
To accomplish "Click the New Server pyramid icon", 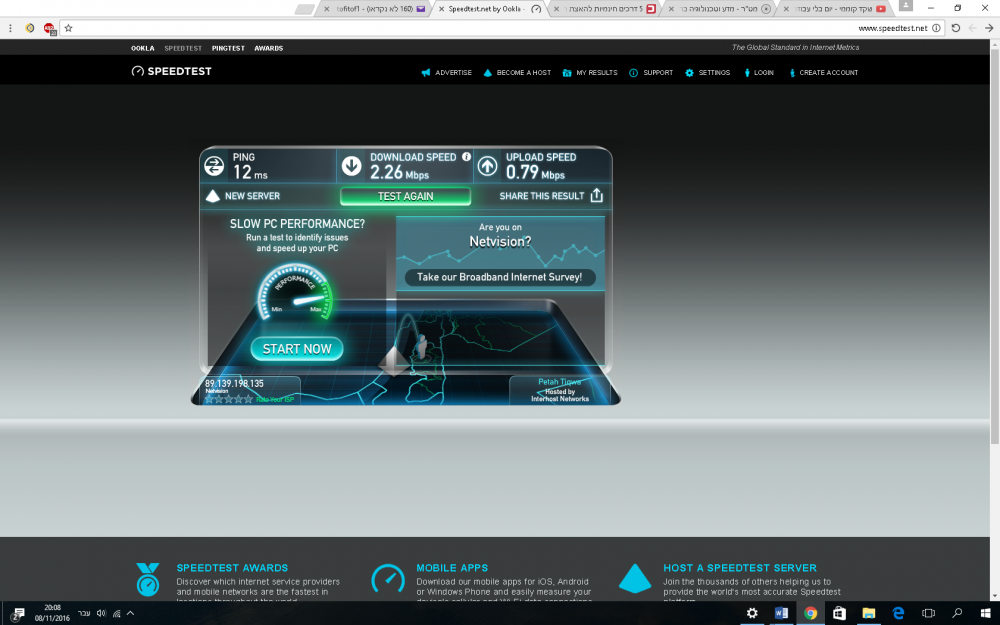I will click(x=212, y=196).
